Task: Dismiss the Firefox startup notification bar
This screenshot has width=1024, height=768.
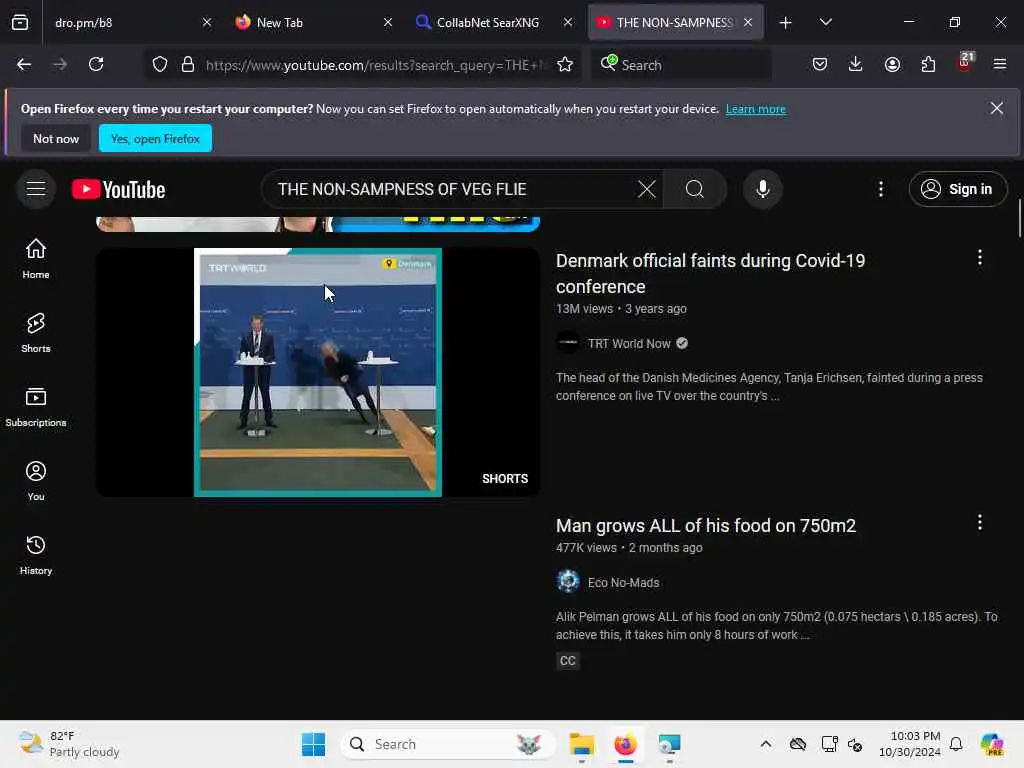Action: [997, 108]
